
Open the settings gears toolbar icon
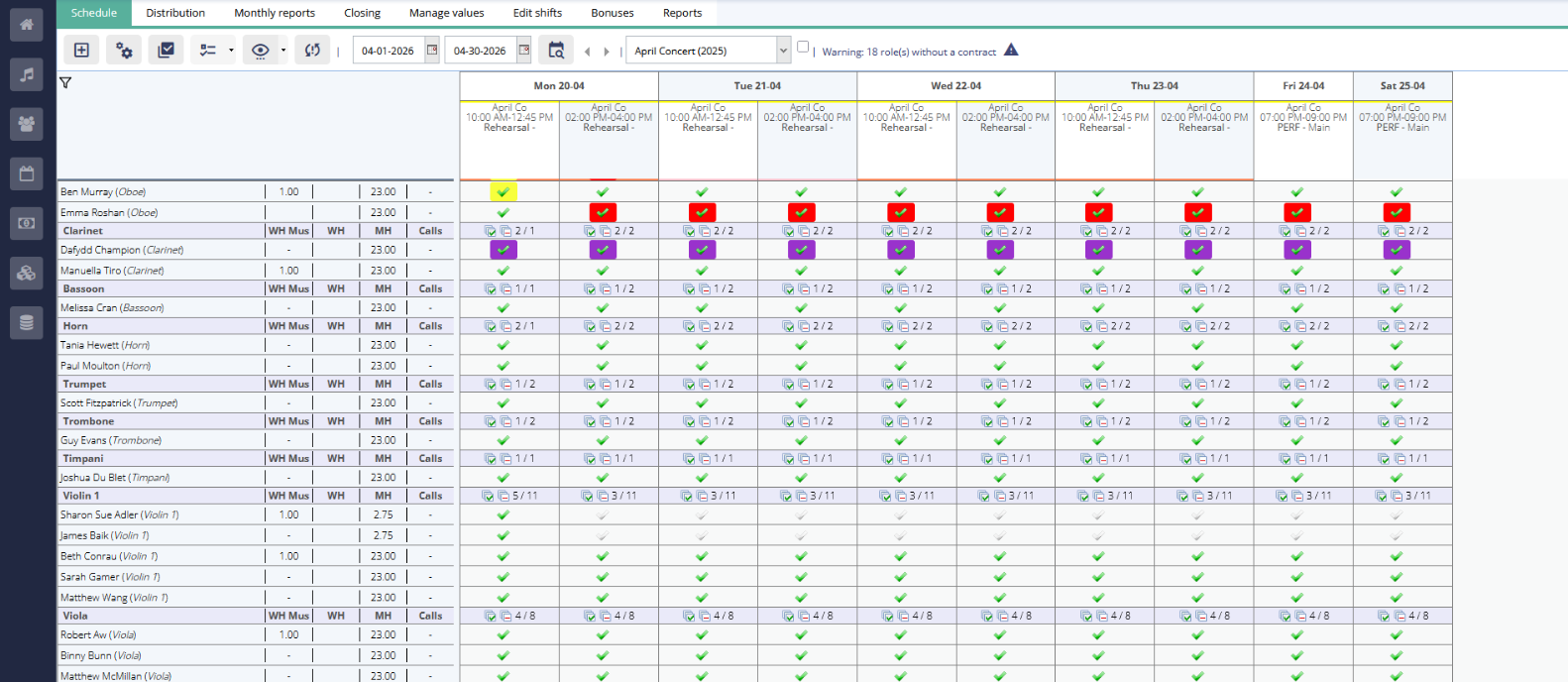pyautogui.click(x=124, y=51)
